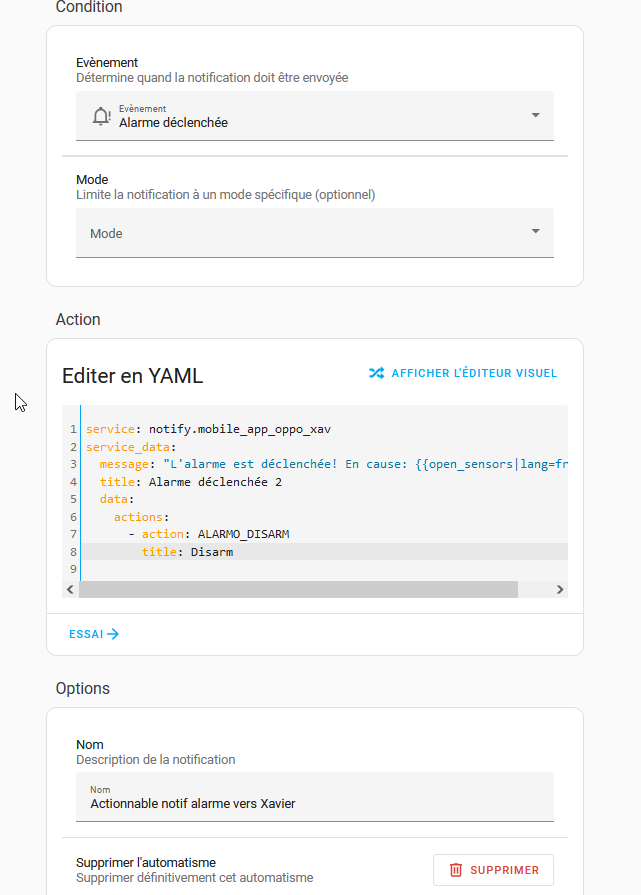The image size is (641, 895).
Task: Click the shuffle icon beside Afficher l'éditeur visuel
Action: [376, 373]
